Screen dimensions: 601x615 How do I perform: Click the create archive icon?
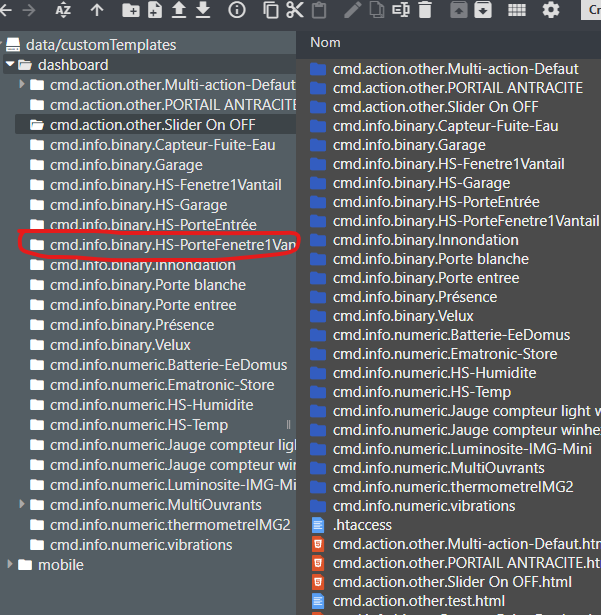483,10
